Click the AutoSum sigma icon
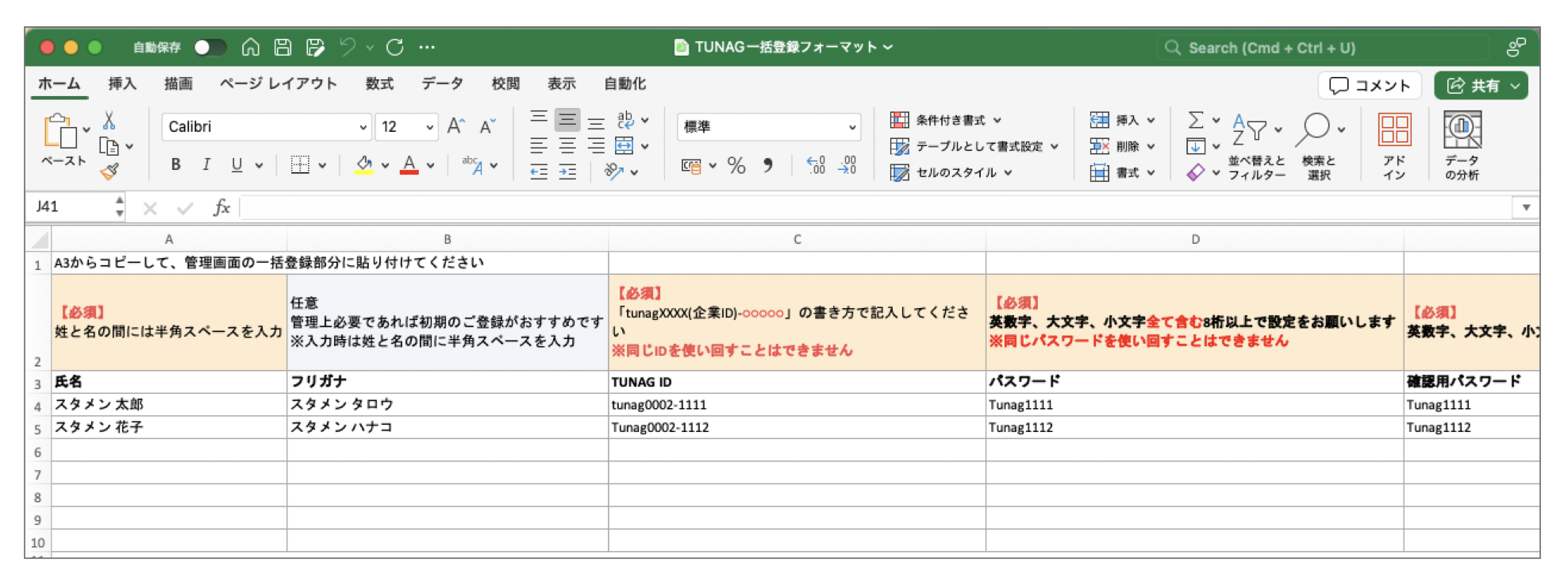This screenshot has height=586, width=1568. coord(1196,120)
